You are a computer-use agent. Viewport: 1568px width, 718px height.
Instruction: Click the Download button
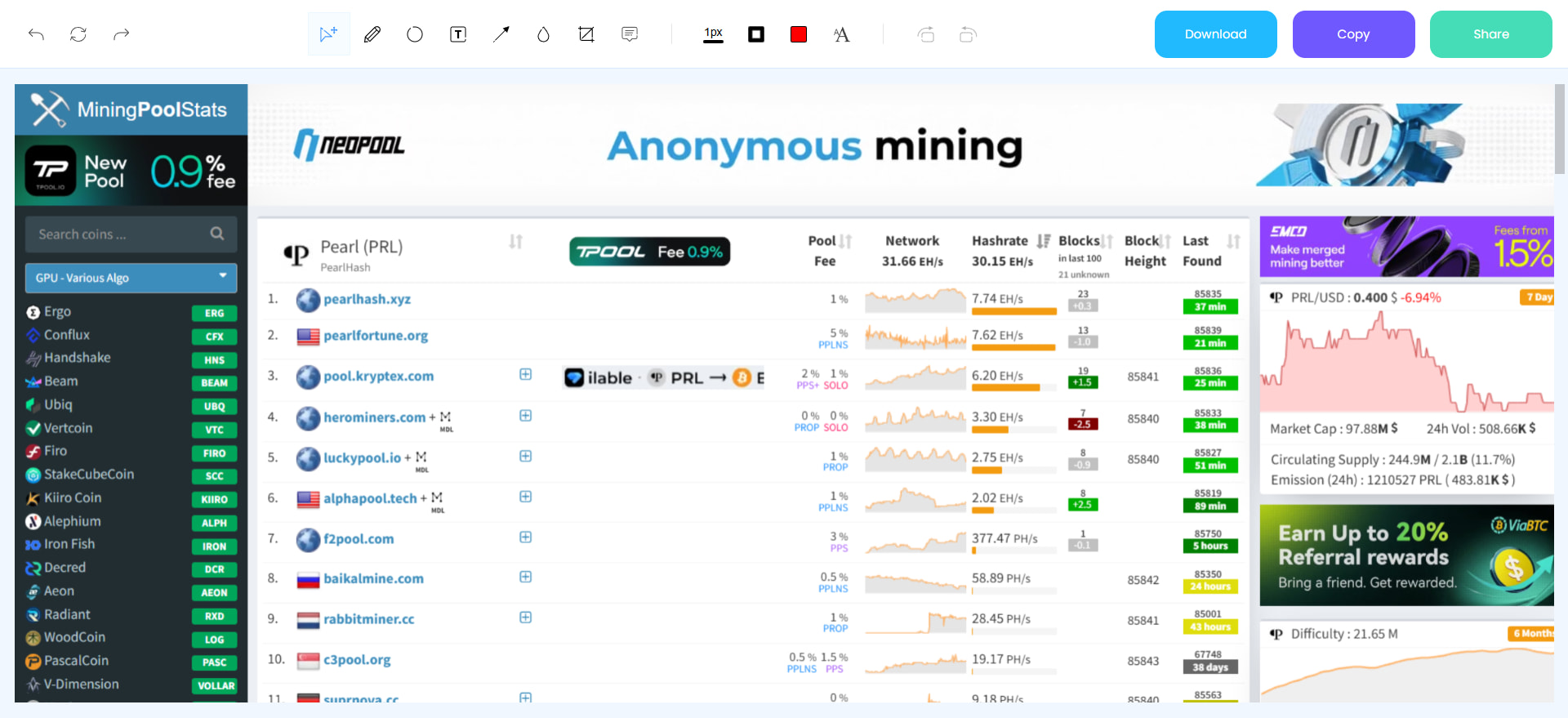[x=1216, y=34]
